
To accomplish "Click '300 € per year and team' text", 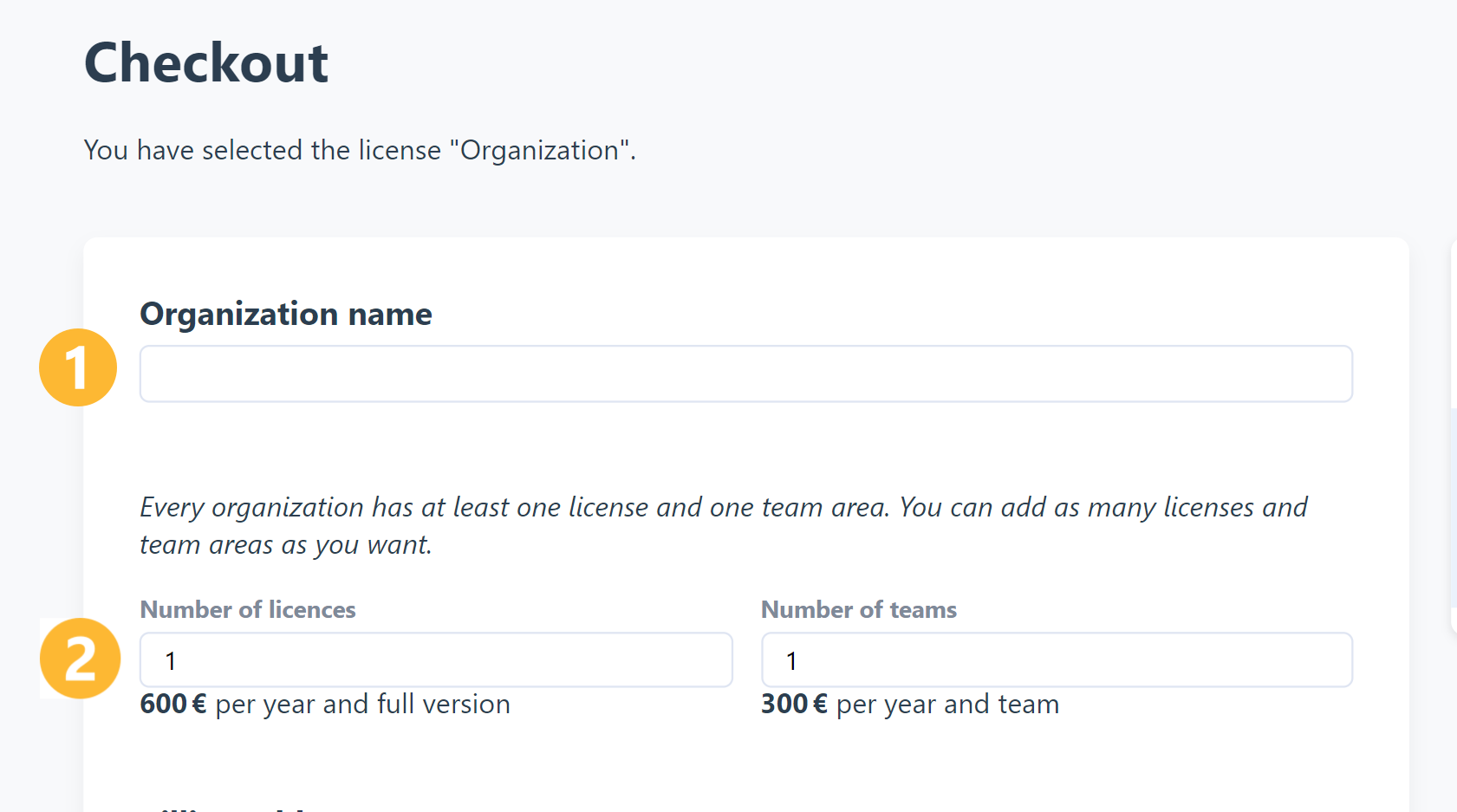I will [910, 704].
